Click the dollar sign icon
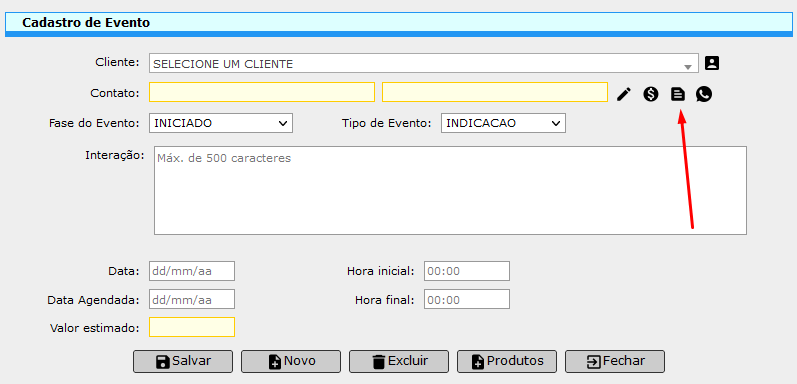Screen dimensions: 797x384 point(651,94)
